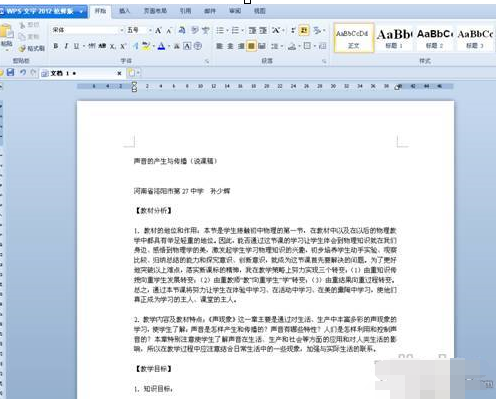Apply the 标题 3 heading style
The image size is (496, 399).
coord(475,38)
